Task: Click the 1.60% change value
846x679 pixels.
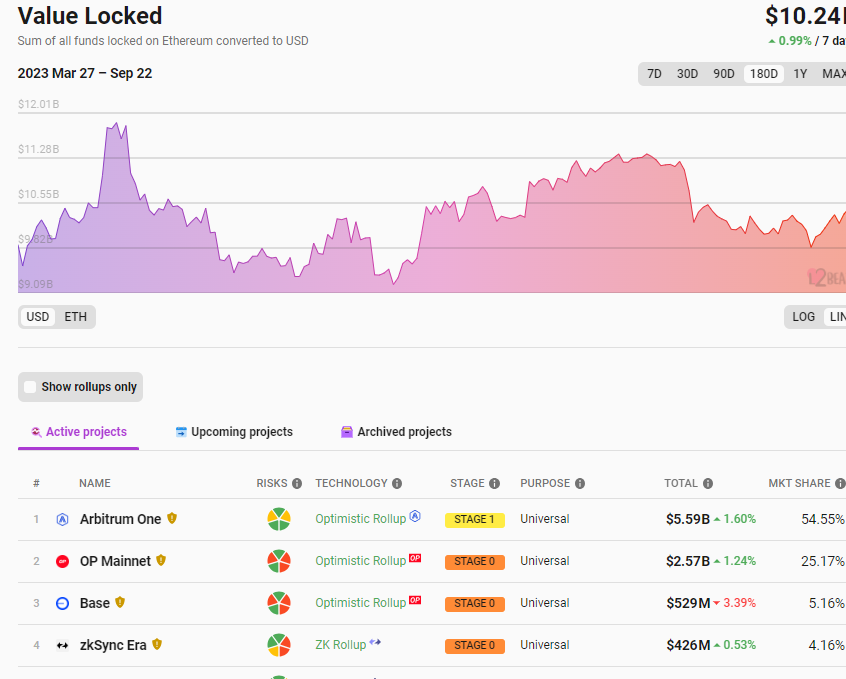Action: point(740,519)
